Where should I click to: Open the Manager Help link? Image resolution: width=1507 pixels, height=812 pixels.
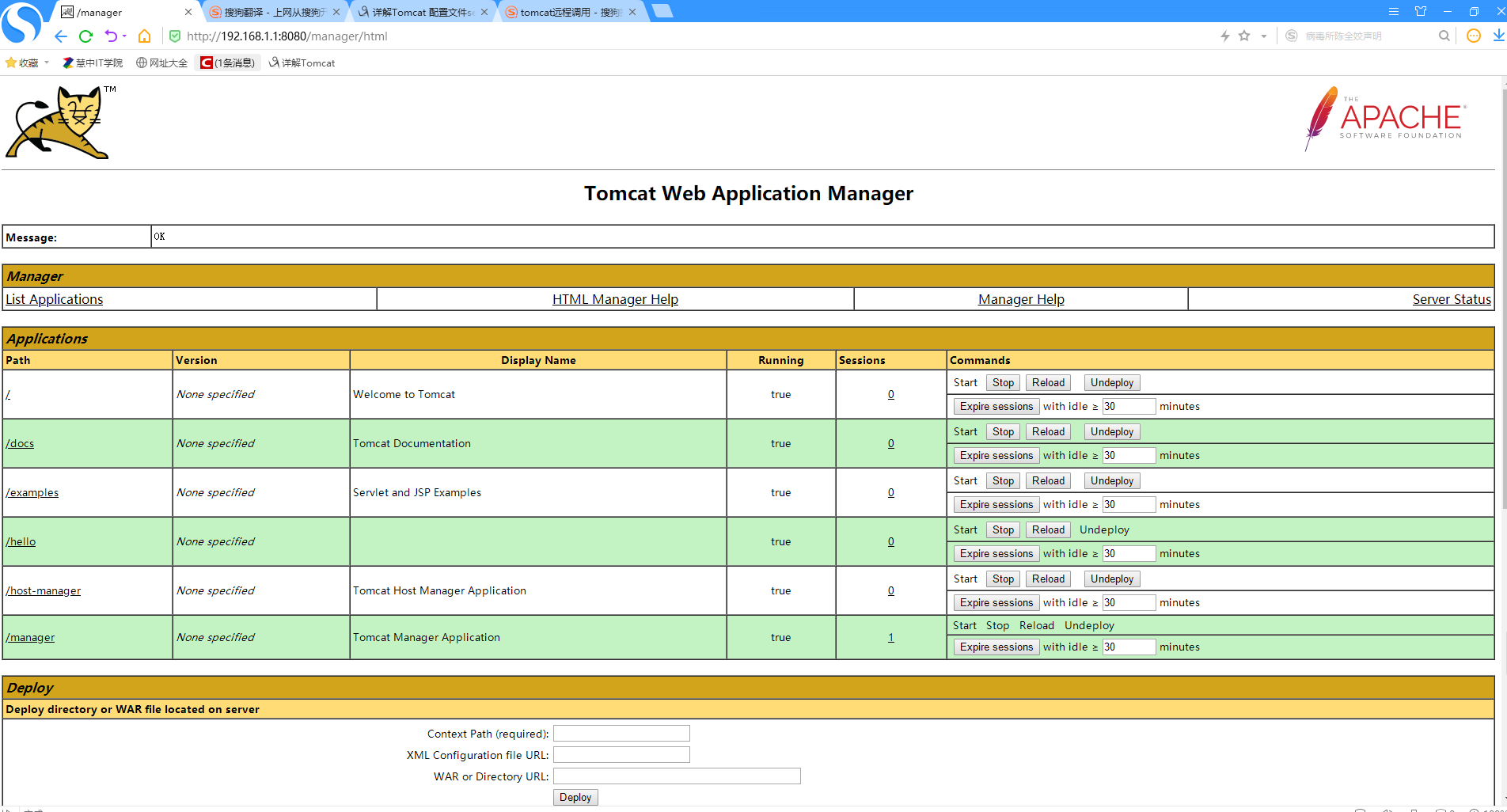tap(1021, 299)
